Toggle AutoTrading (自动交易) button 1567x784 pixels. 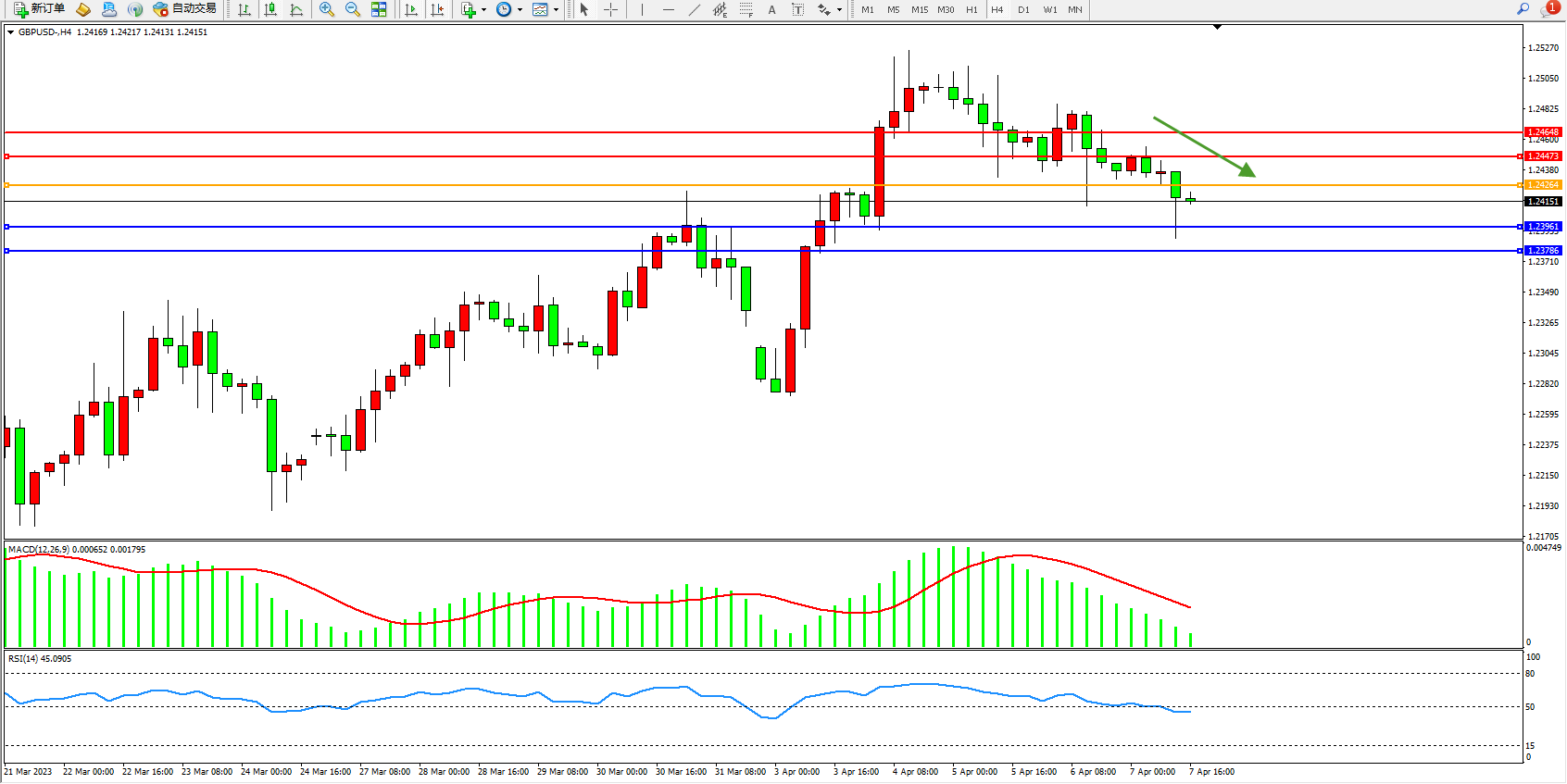pos(184,9)
